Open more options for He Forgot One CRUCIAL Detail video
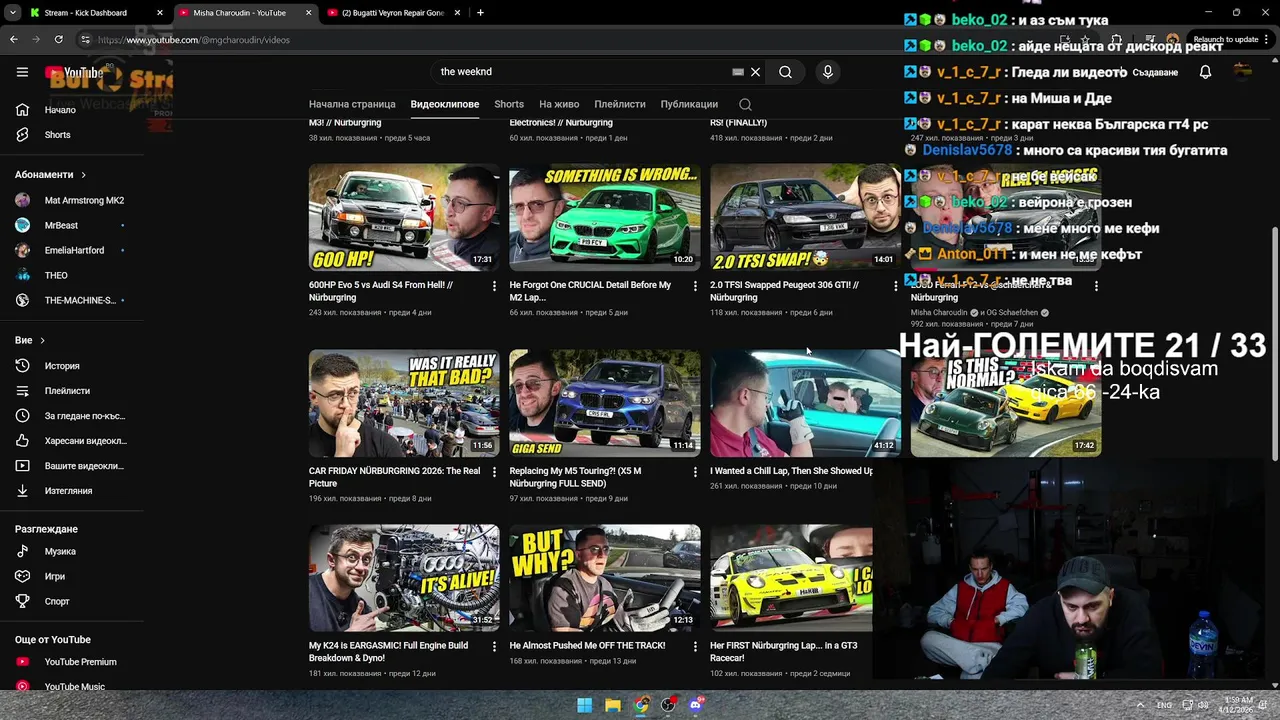Screen dimensions: 1280x720 pos(695,286)
